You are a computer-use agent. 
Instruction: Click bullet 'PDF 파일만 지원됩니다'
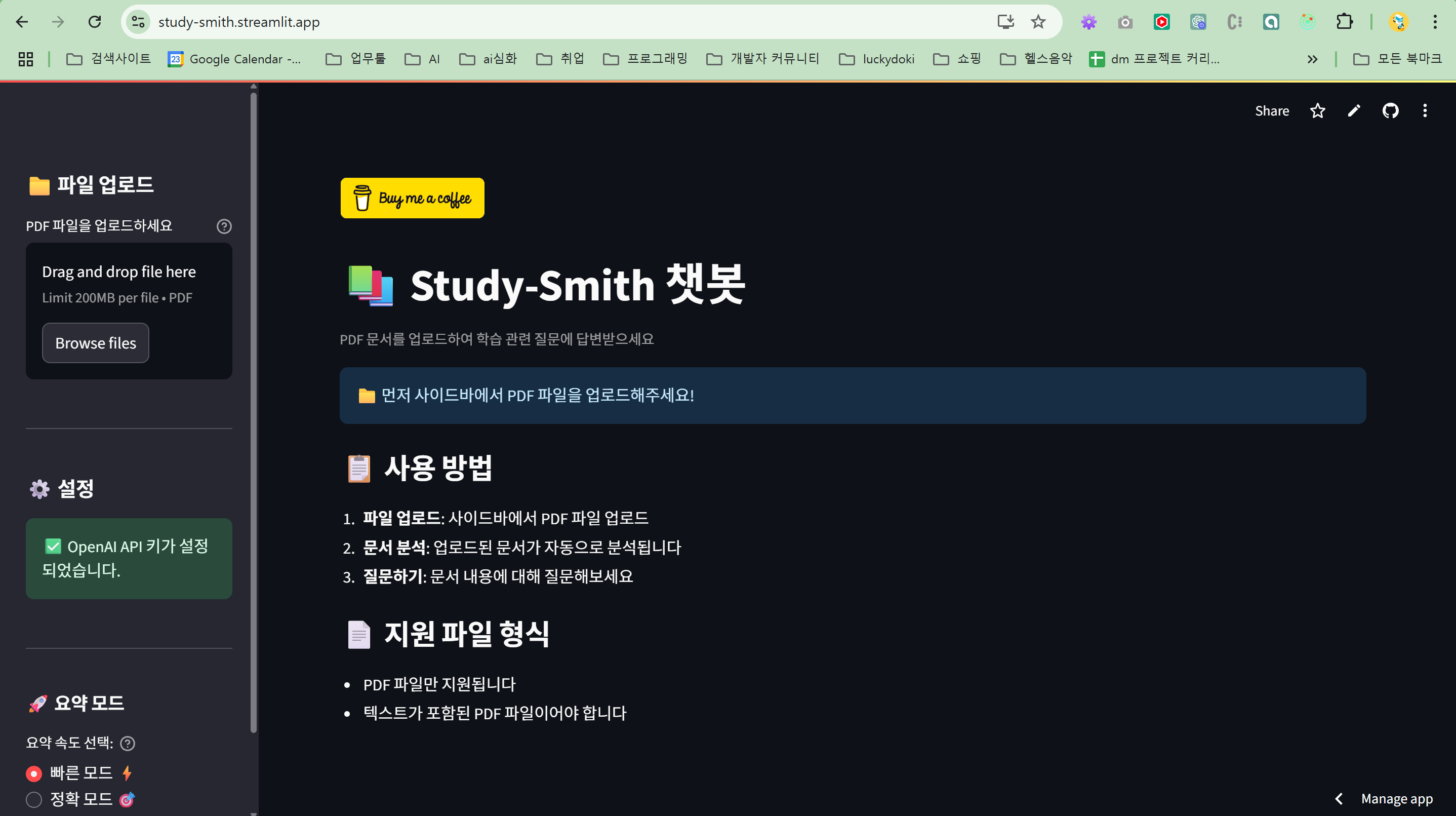(x=439, y=684)
